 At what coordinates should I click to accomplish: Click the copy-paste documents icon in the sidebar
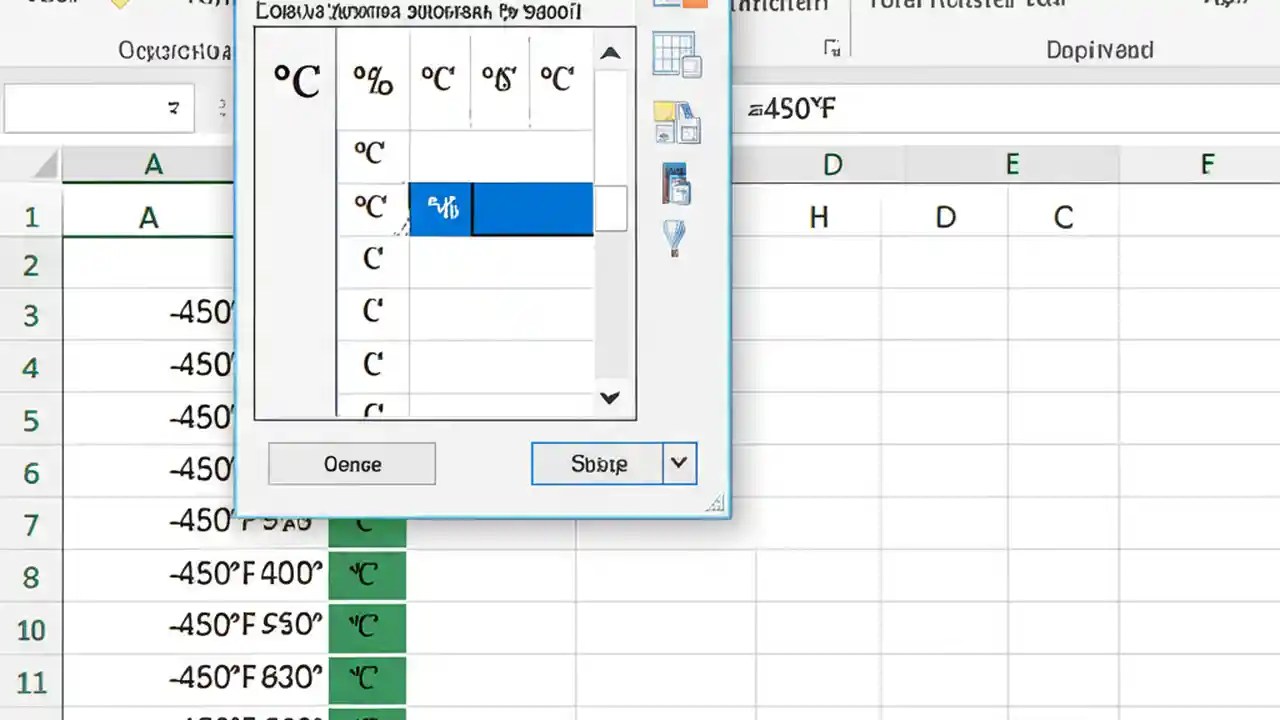(x=677, y=120)
